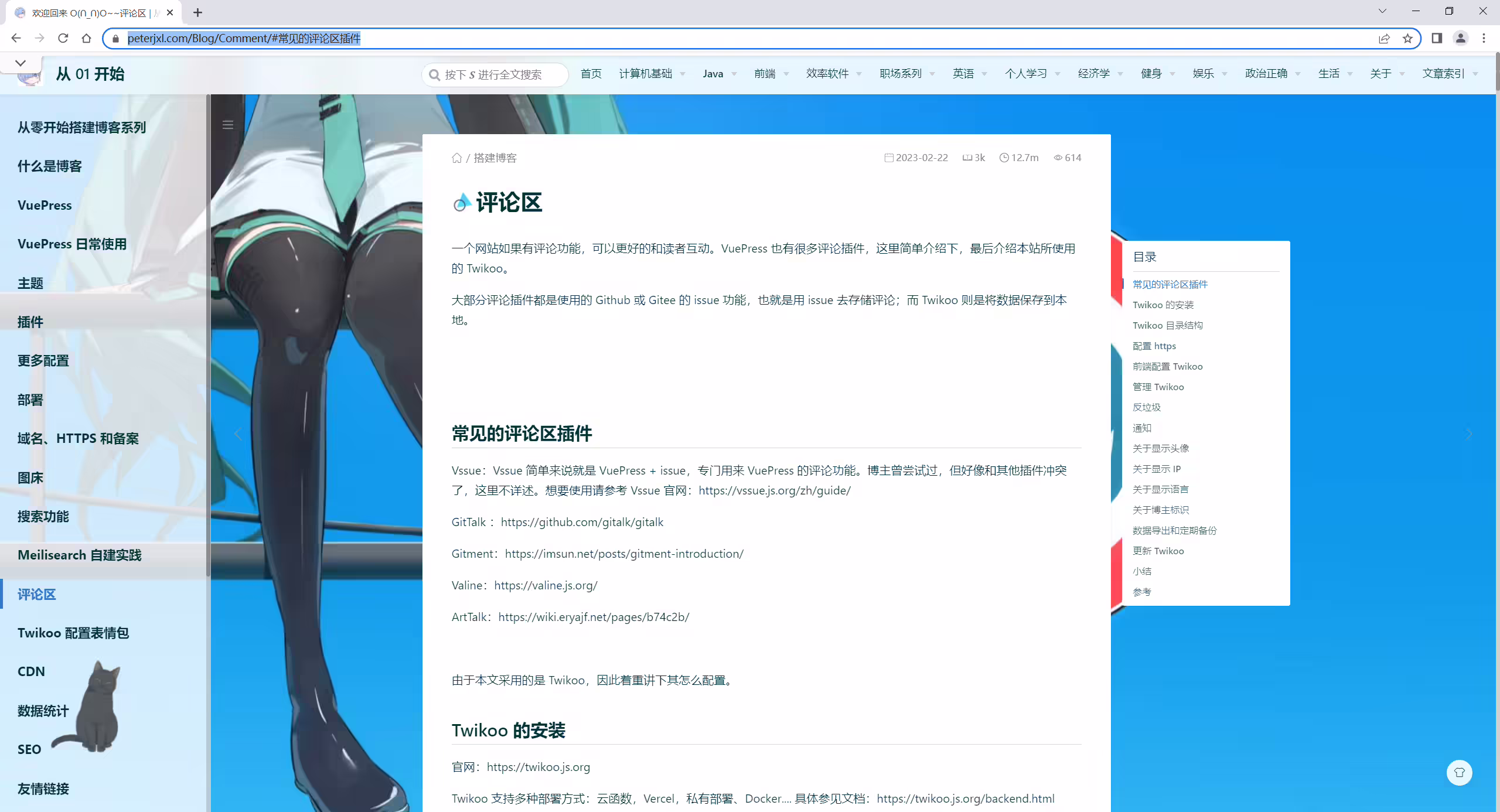Expand the 前端 nav dropdown
This screenshot has width=1500, height=812.
click(x=771, y=74)
